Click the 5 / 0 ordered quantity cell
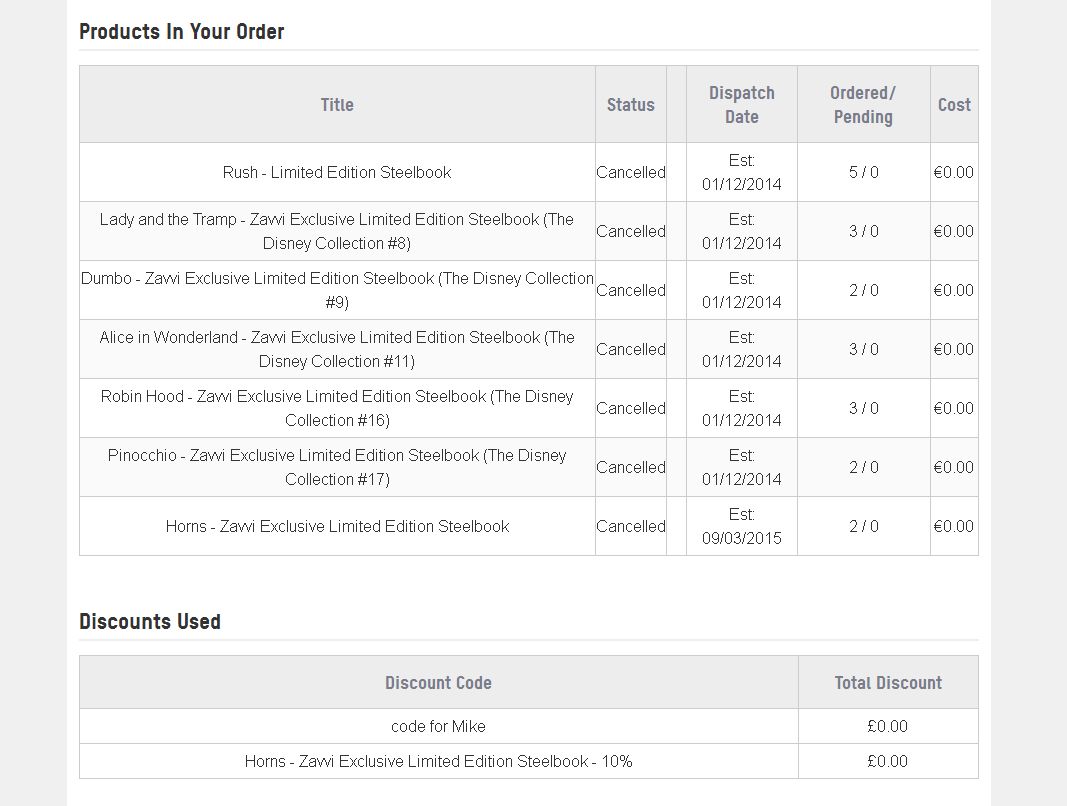 point(864,172)
